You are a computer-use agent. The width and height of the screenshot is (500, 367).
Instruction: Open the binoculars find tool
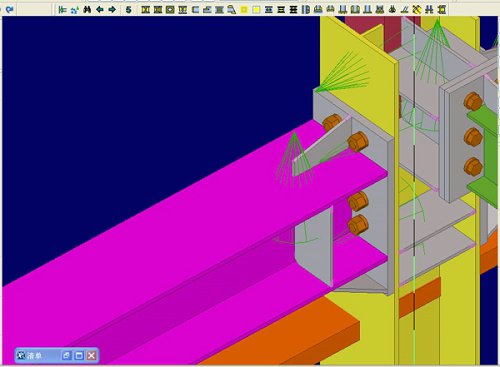click(87, 10)
